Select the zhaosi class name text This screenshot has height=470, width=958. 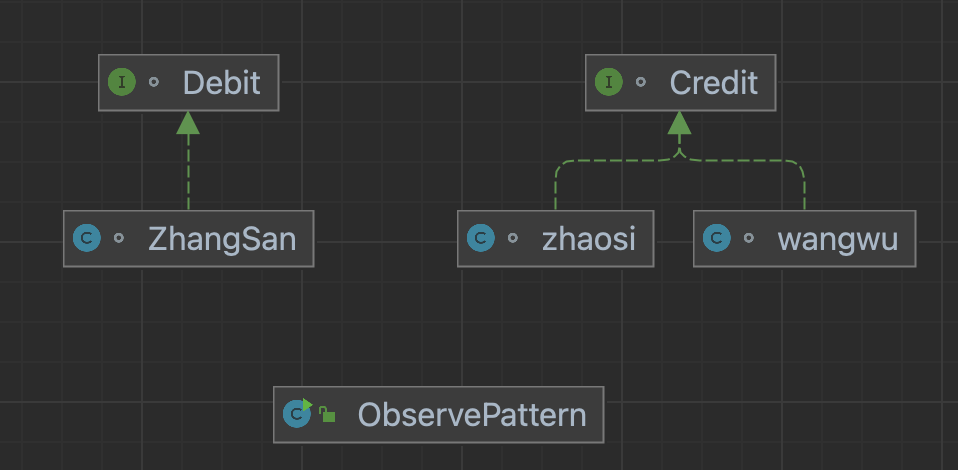tap(588, 238)
